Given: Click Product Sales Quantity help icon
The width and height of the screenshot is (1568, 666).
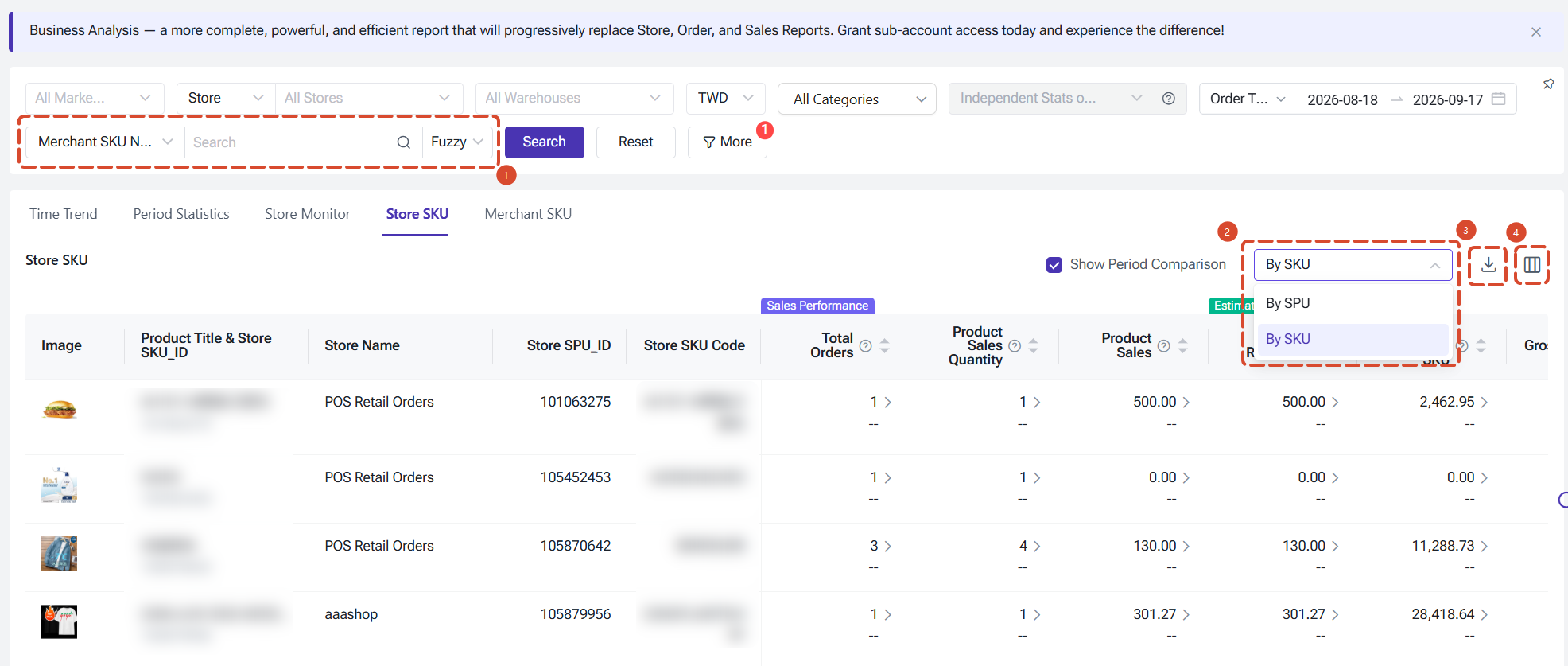Looking at the screenshot, I should 1015,346.
